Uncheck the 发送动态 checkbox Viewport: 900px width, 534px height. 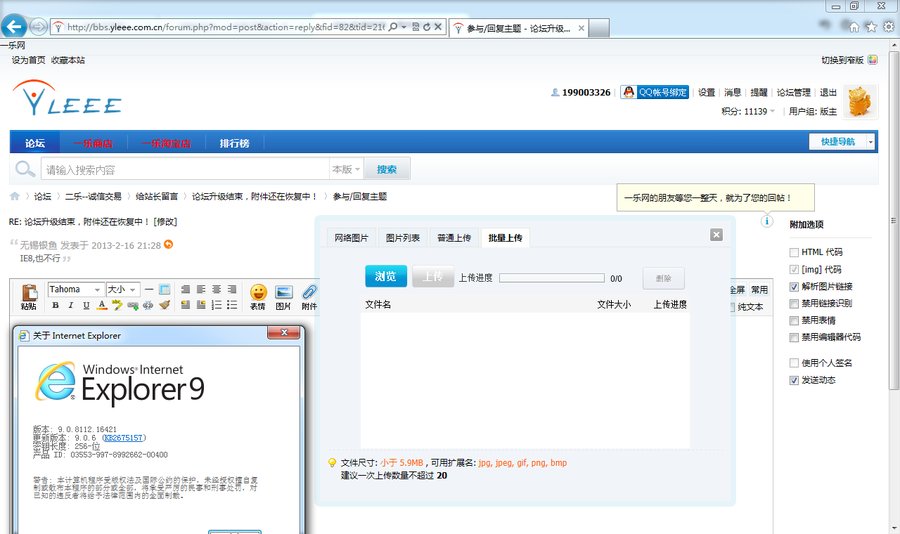(794, 380)
